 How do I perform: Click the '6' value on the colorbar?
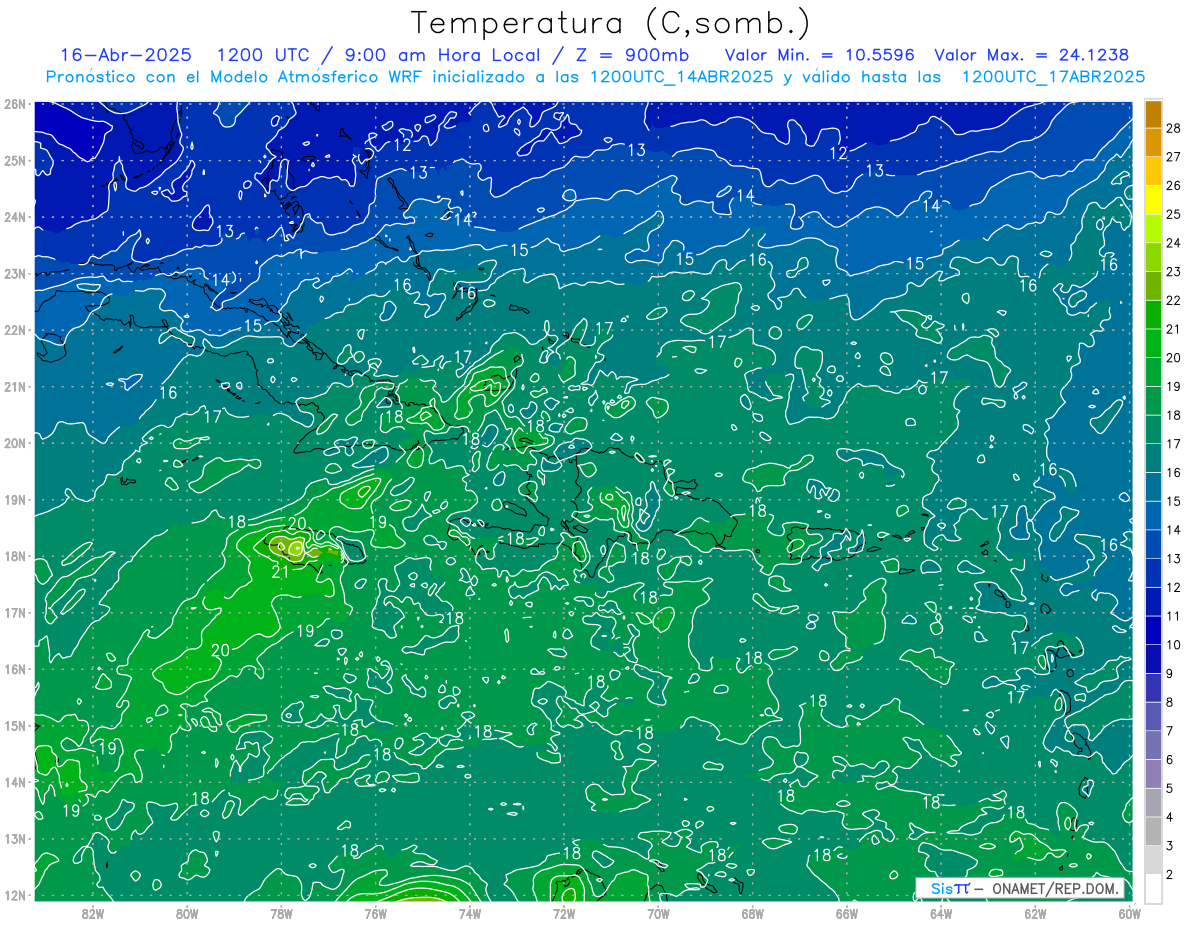(x=1169, y=760)
